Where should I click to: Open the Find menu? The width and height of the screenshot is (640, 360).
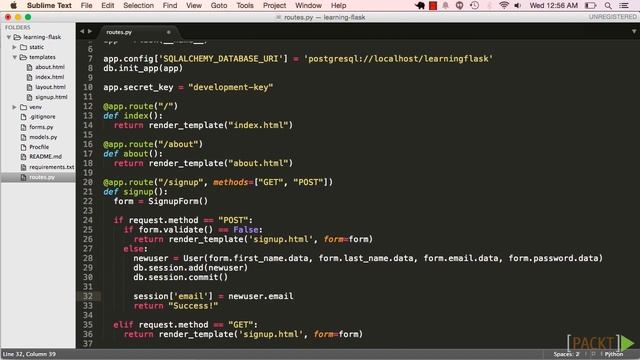(170, 5)
